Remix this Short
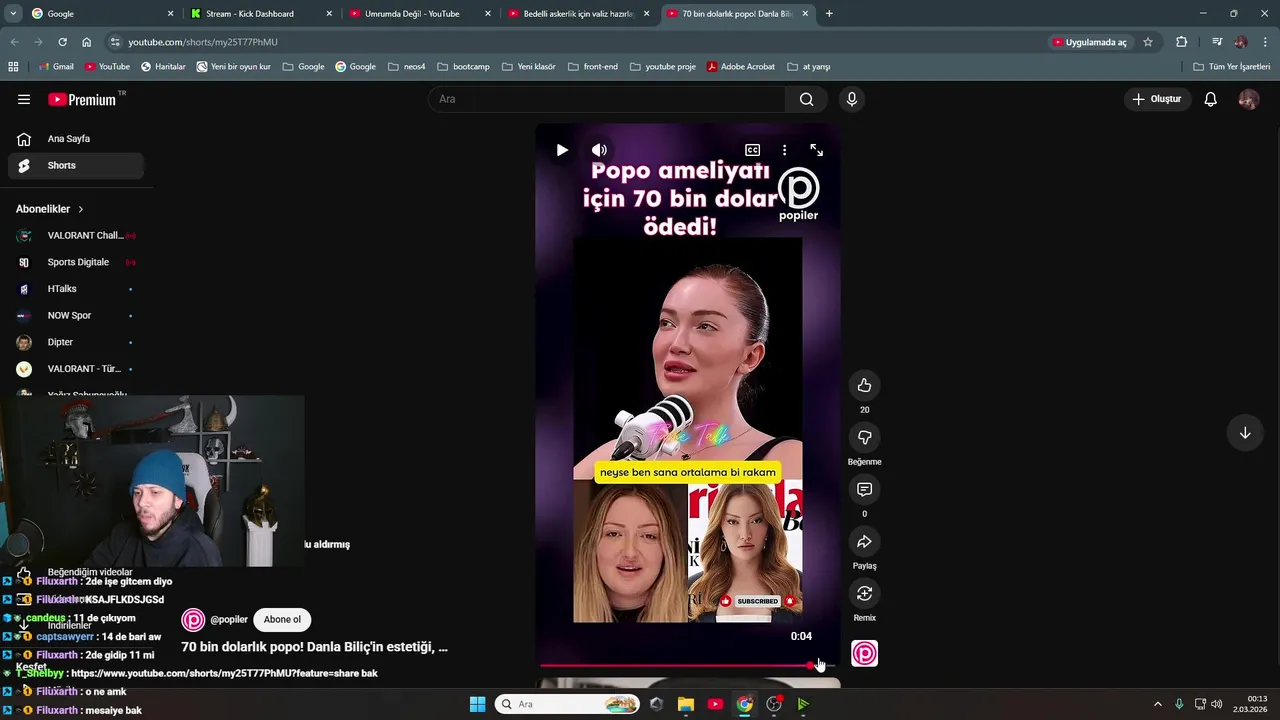The image size is (1280, 720). click(x=864, y=593)
